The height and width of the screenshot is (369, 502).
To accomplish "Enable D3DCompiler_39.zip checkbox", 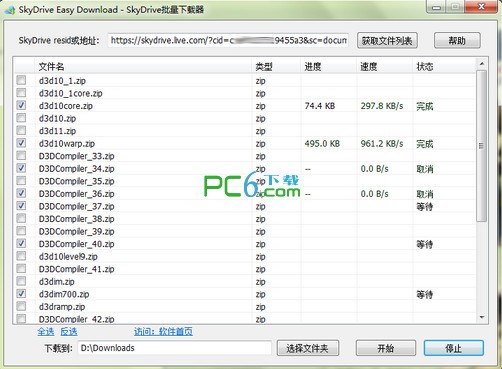I will coord(21,231).
